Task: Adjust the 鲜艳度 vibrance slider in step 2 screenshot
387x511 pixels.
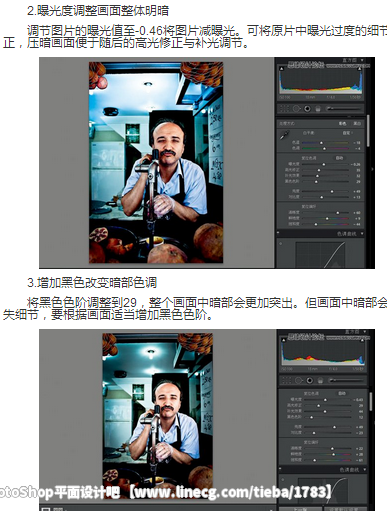Action: (326, 218)
